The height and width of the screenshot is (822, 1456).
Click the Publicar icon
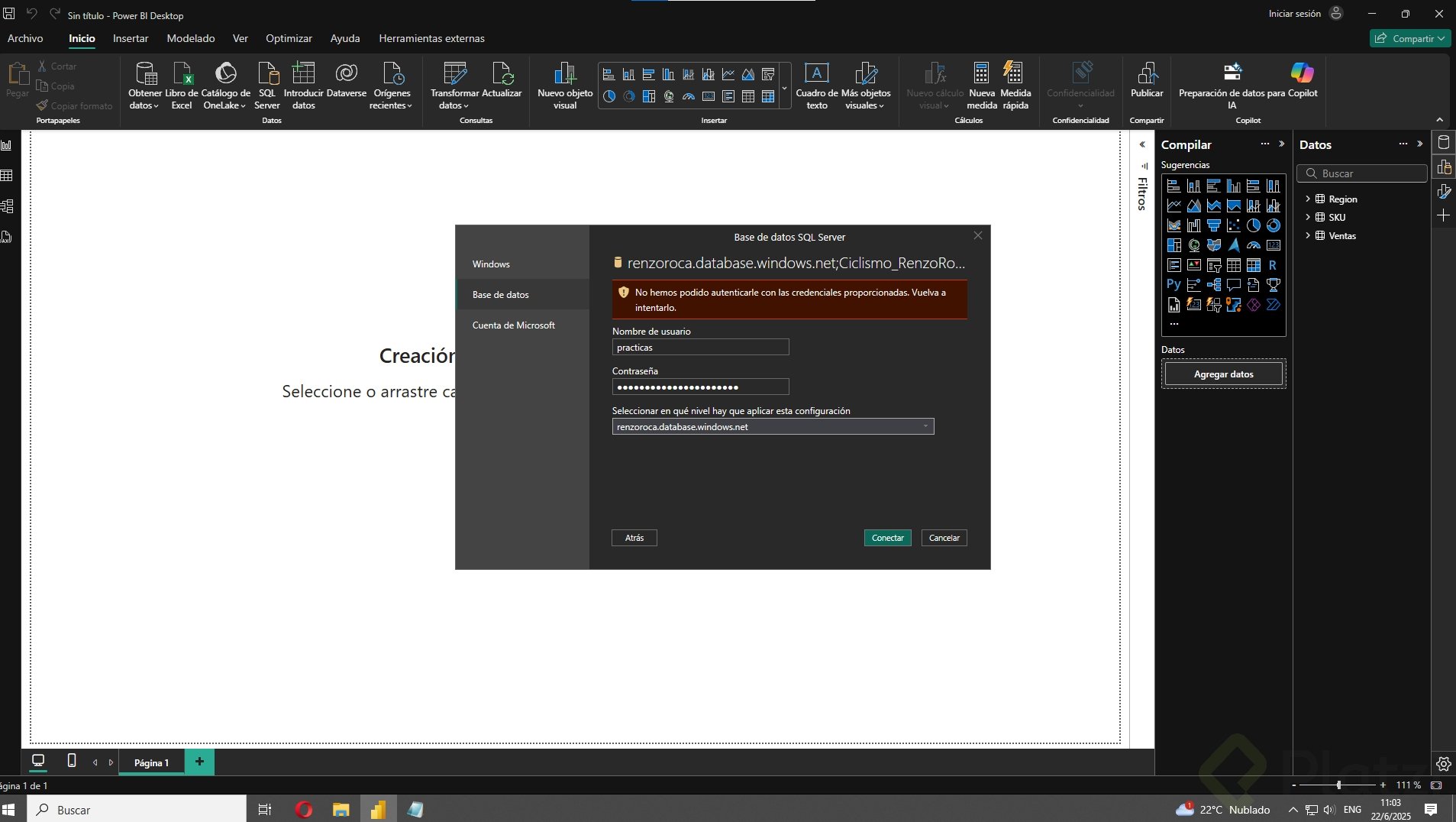tap(1147, 79)
